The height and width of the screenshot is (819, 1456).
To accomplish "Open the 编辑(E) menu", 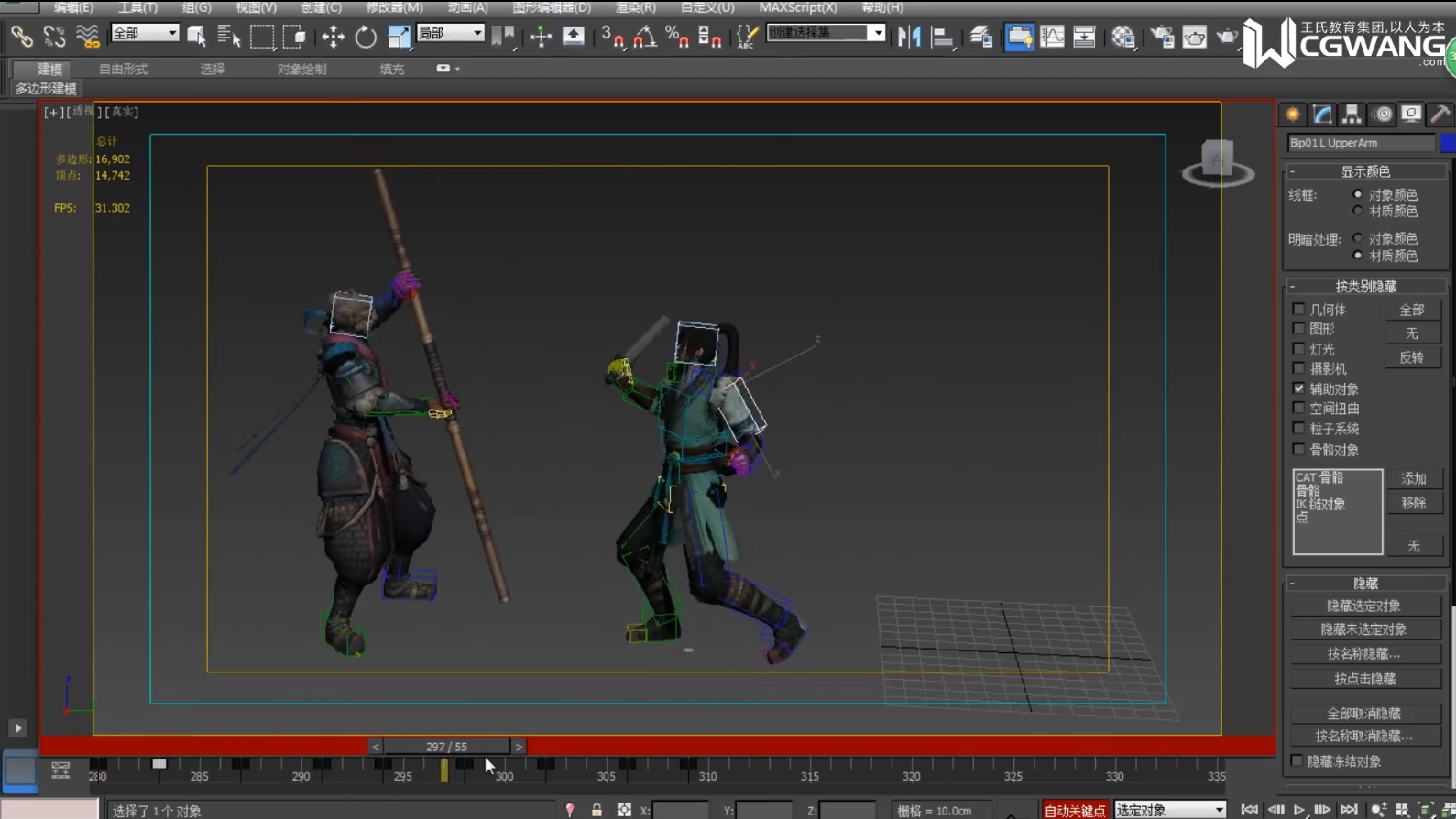I will click(73, 7).
